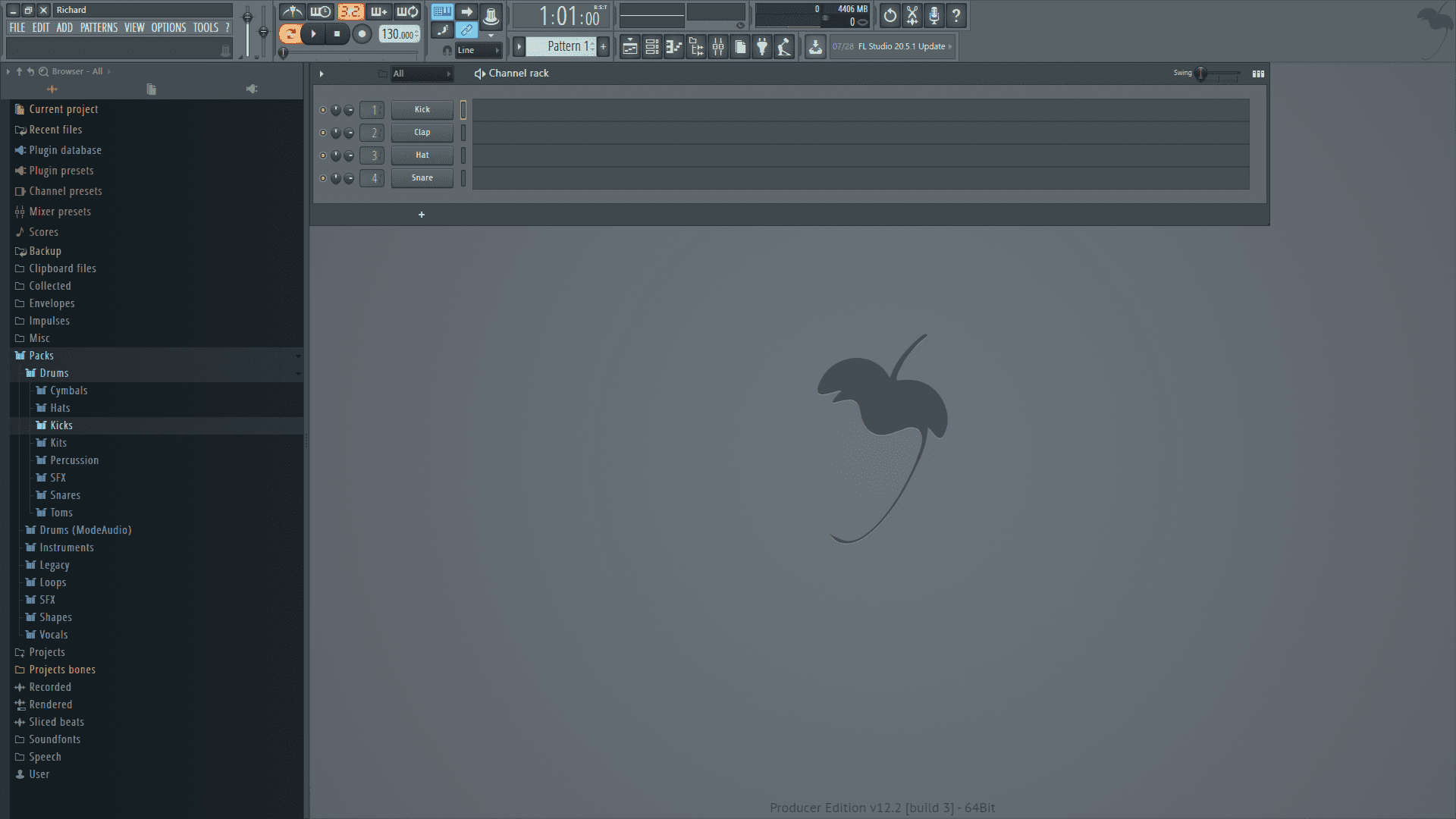Toggle typing keyboard to piano

[x=442, y=12]
